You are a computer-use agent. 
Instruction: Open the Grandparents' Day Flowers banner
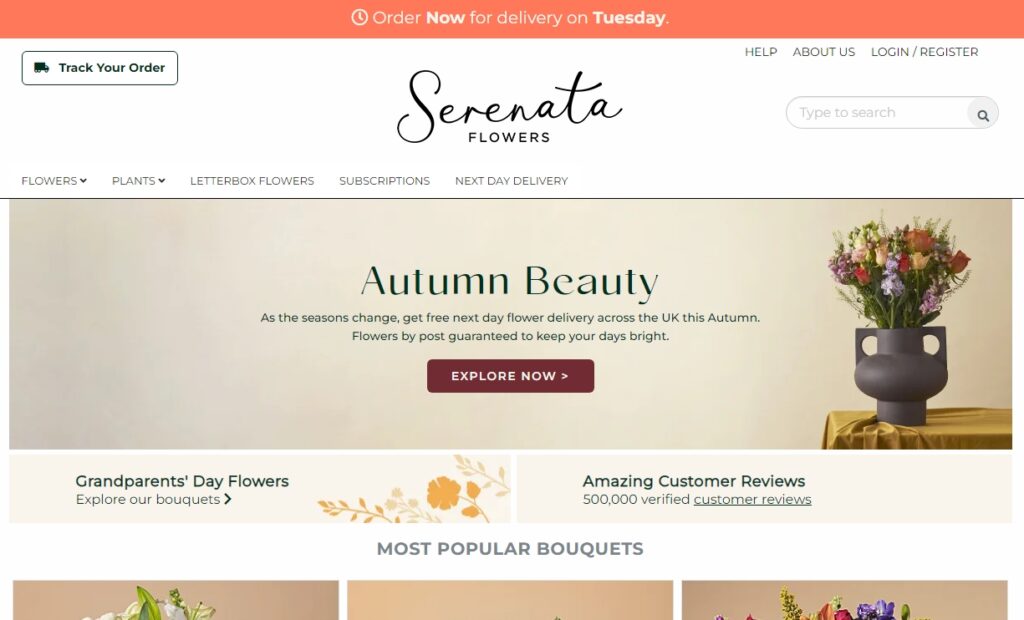pyautogui.click(x=260, y=489)
